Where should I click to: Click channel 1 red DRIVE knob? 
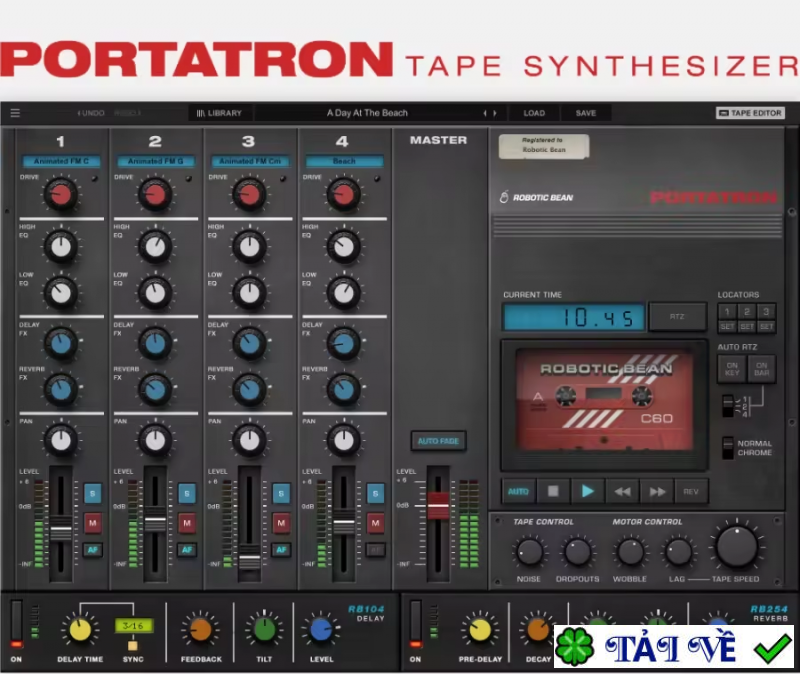tap(61, 194)
